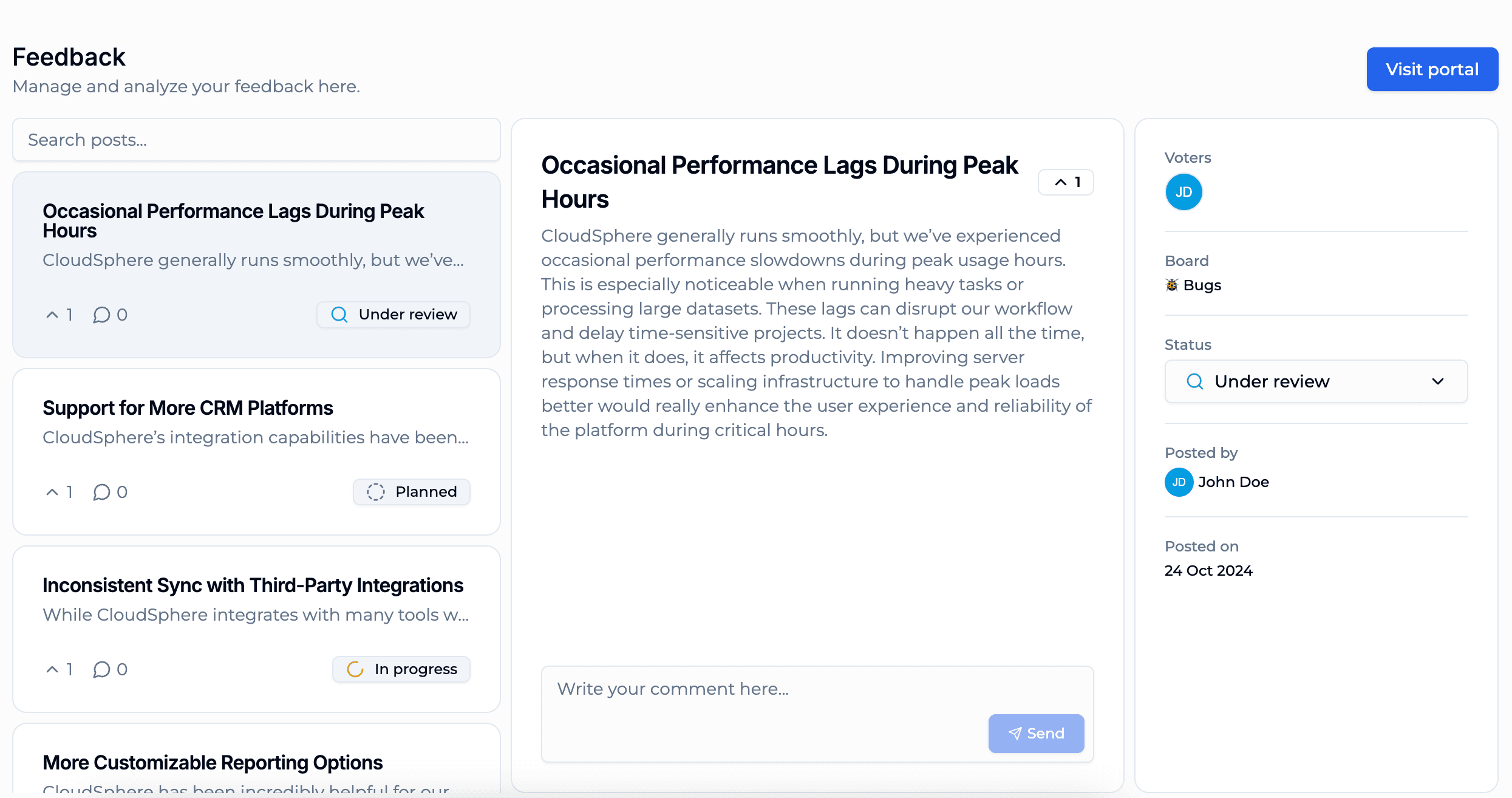This screenshot has width=1512, height=798.
Task: Upvote the Inconsistent Sync post
Action: point(59,669)
